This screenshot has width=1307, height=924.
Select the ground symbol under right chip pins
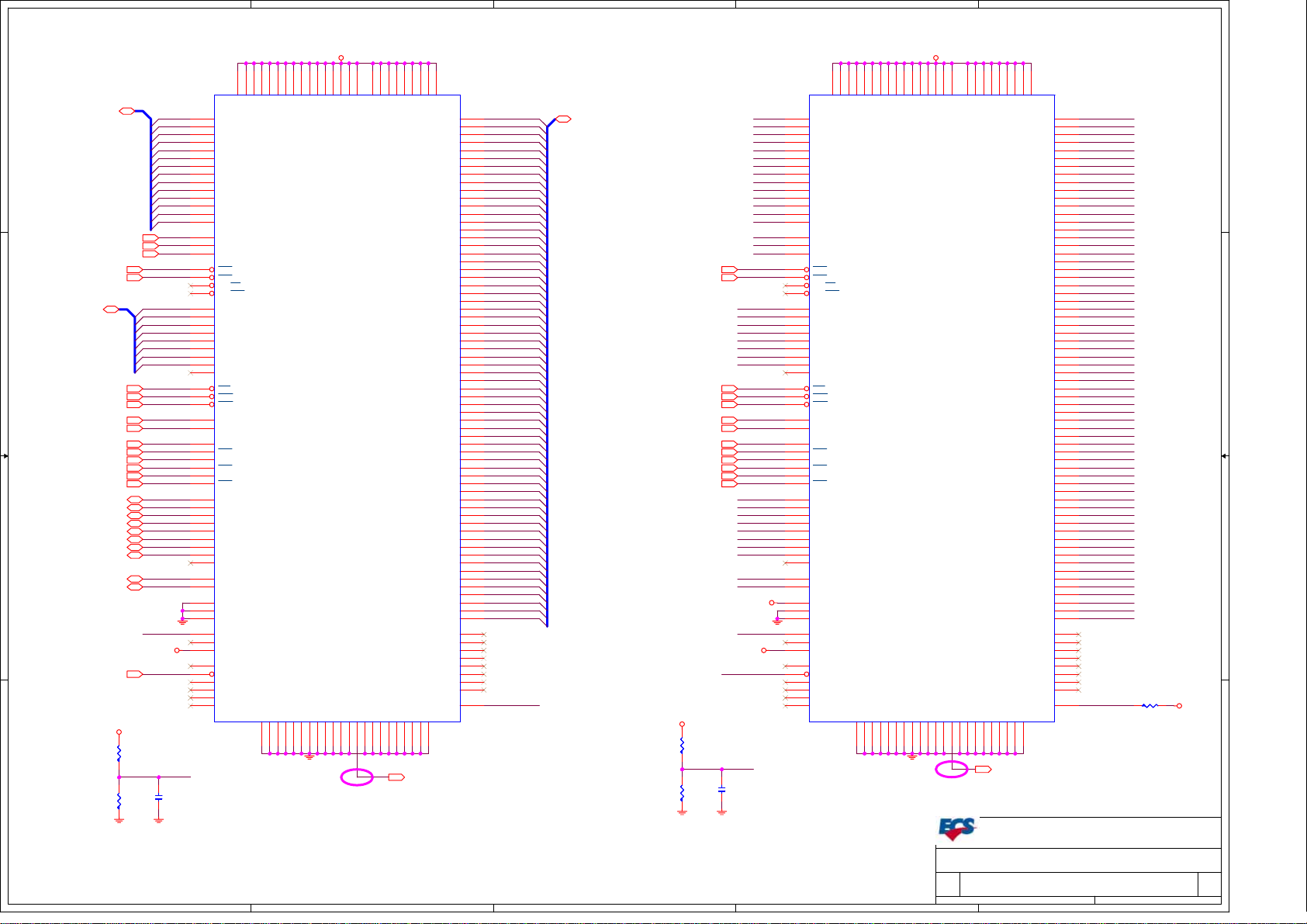pyautogui.click(x=912, y=756)
